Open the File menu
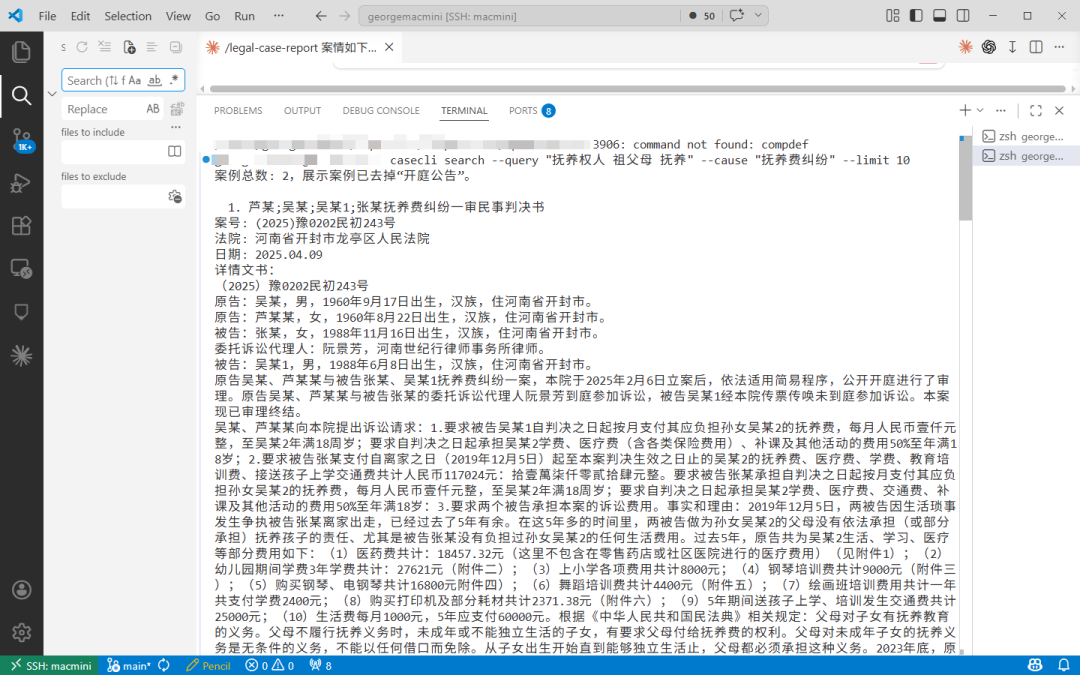Viewport: 1080px width, 675px height. 48,16
